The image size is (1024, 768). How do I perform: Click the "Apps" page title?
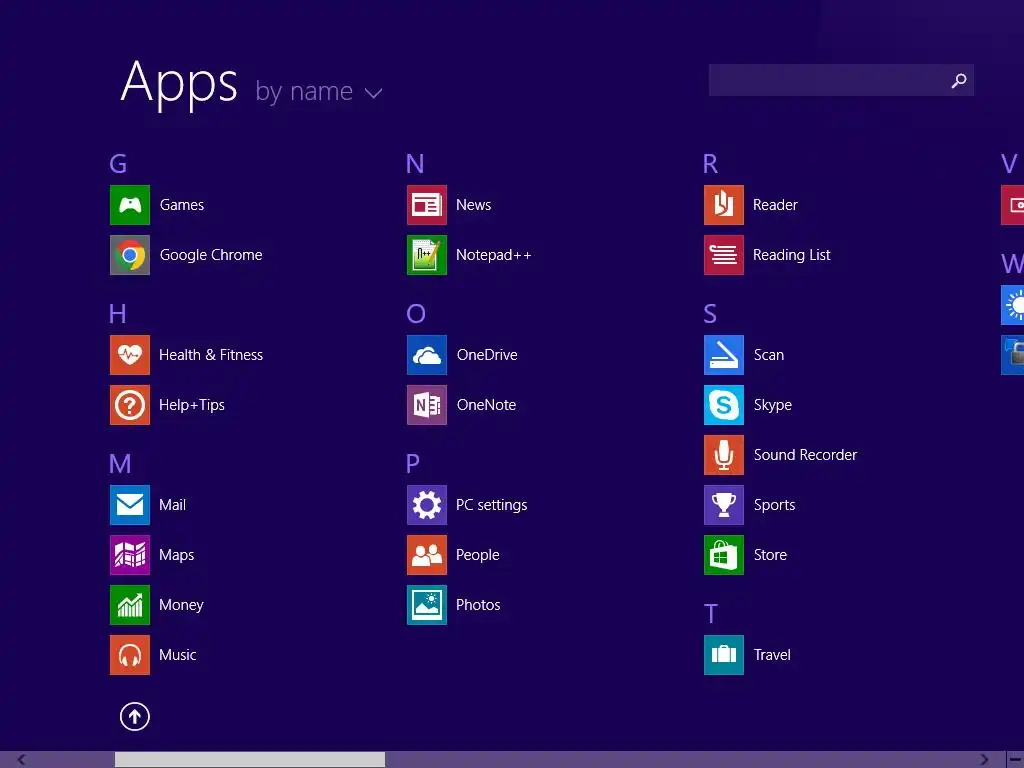(x=179, y=84)
